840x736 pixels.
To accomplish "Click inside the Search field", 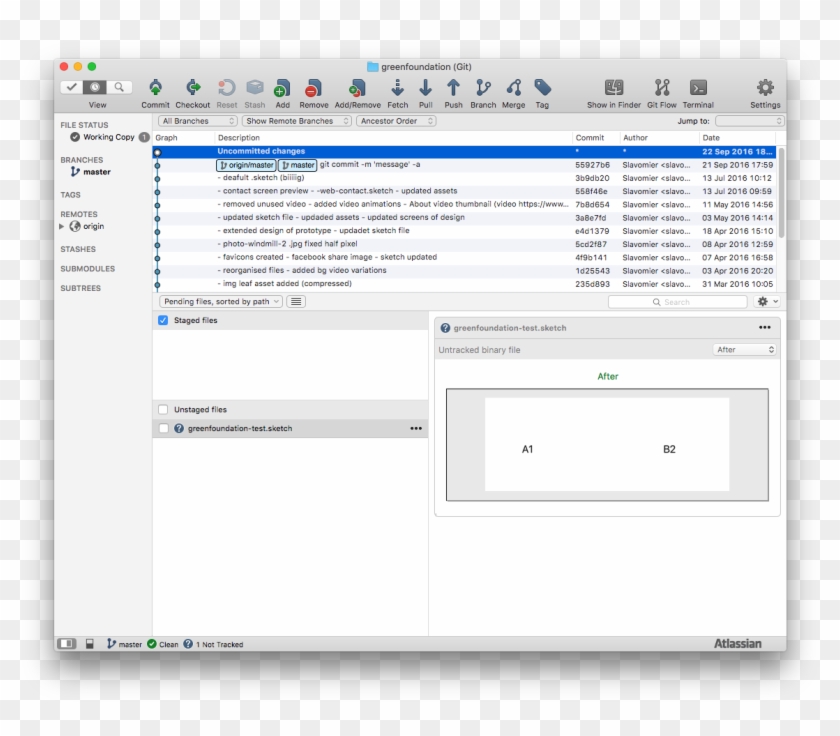I will [681, 301].
